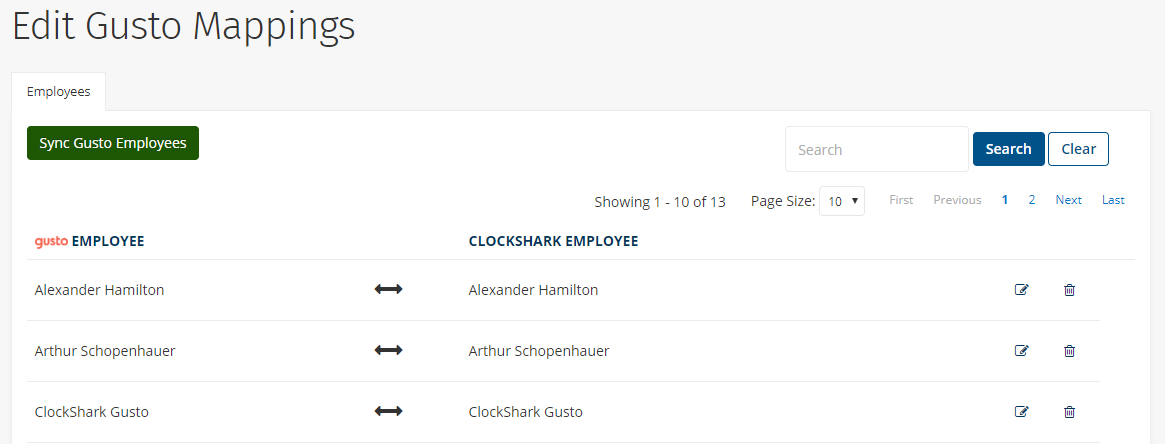The image size is (1165, 444).
Task: Edit the Arthur Schopenhauer mapping
Action: tap(1022, 350)
